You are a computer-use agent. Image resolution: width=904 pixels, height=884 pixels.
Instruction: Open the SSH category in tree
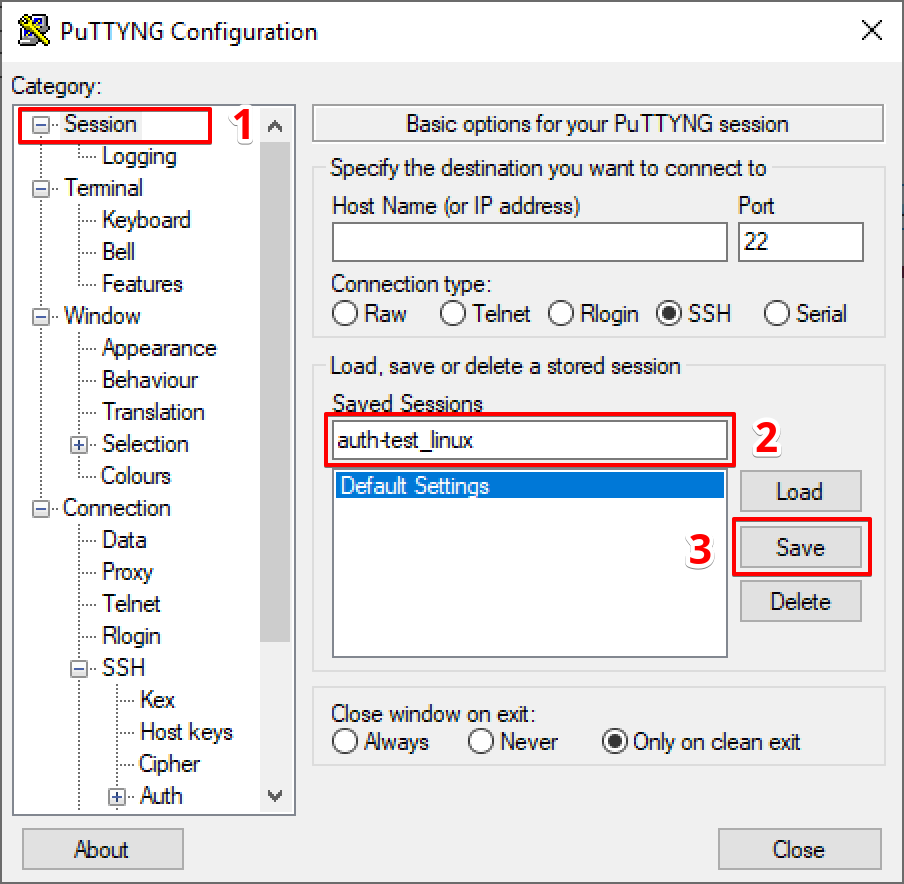[123, 668]
